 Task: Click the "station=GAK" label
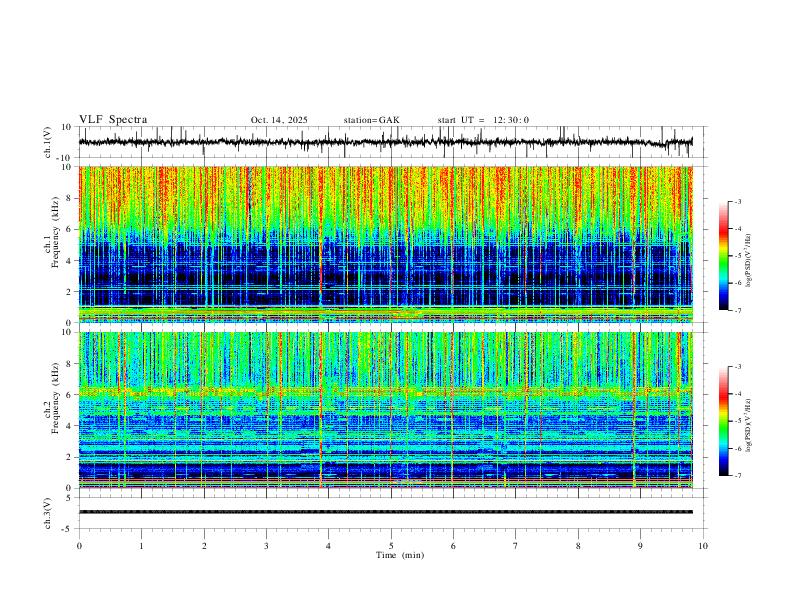click(371, 120)
